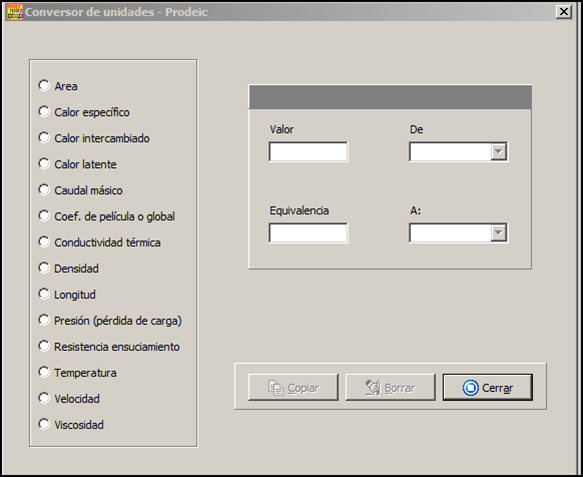This screenshot has width=583, height=477.
Task: Click the Copiar button
Action: pyautogui.click(x=293, y=387)
